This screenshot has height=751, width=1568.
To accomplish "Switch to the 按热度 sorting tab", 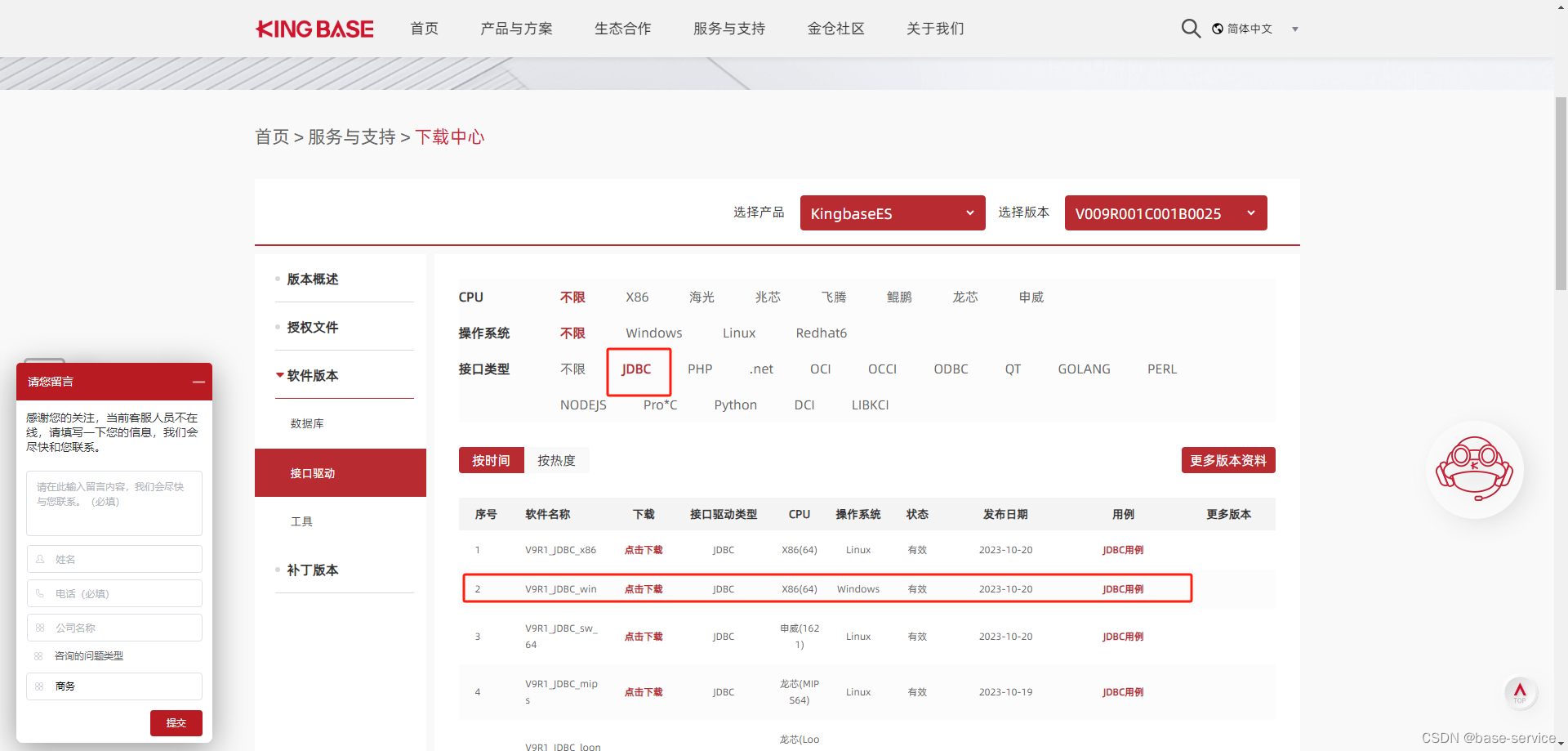I will (x=557, y=460).
